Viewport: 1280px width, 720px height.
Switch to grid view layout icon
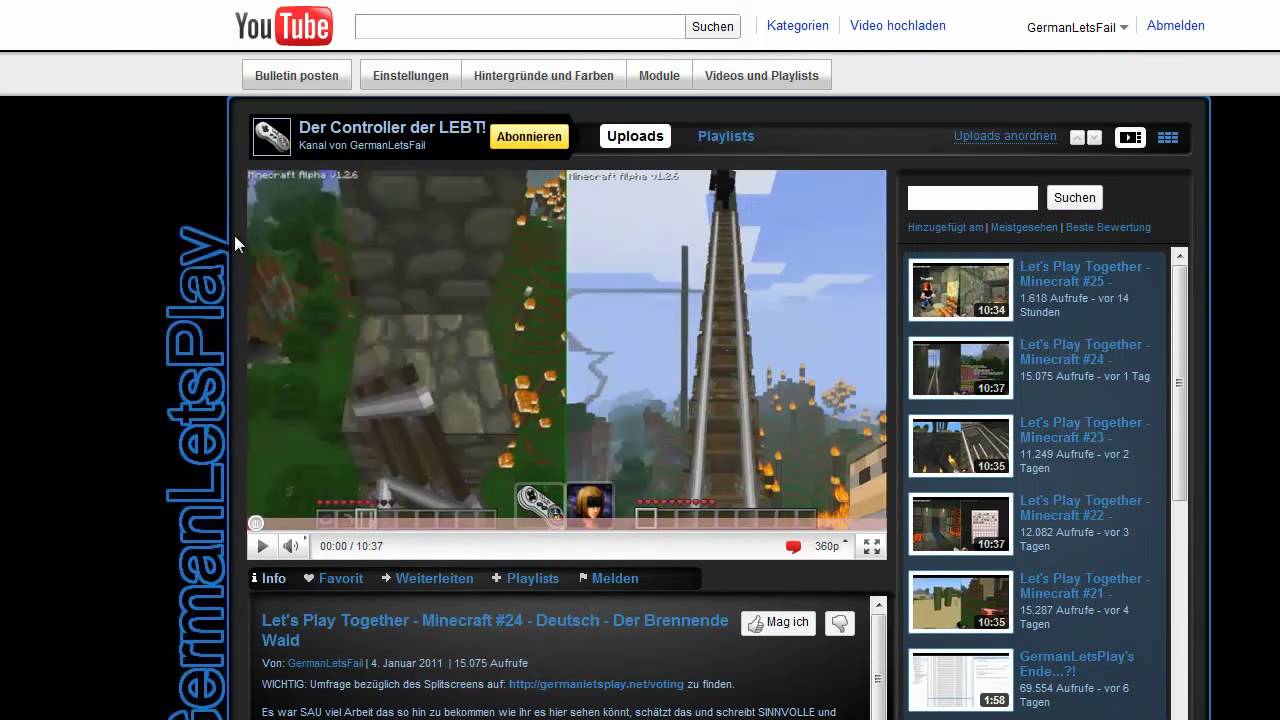[x=1168, y=138]
